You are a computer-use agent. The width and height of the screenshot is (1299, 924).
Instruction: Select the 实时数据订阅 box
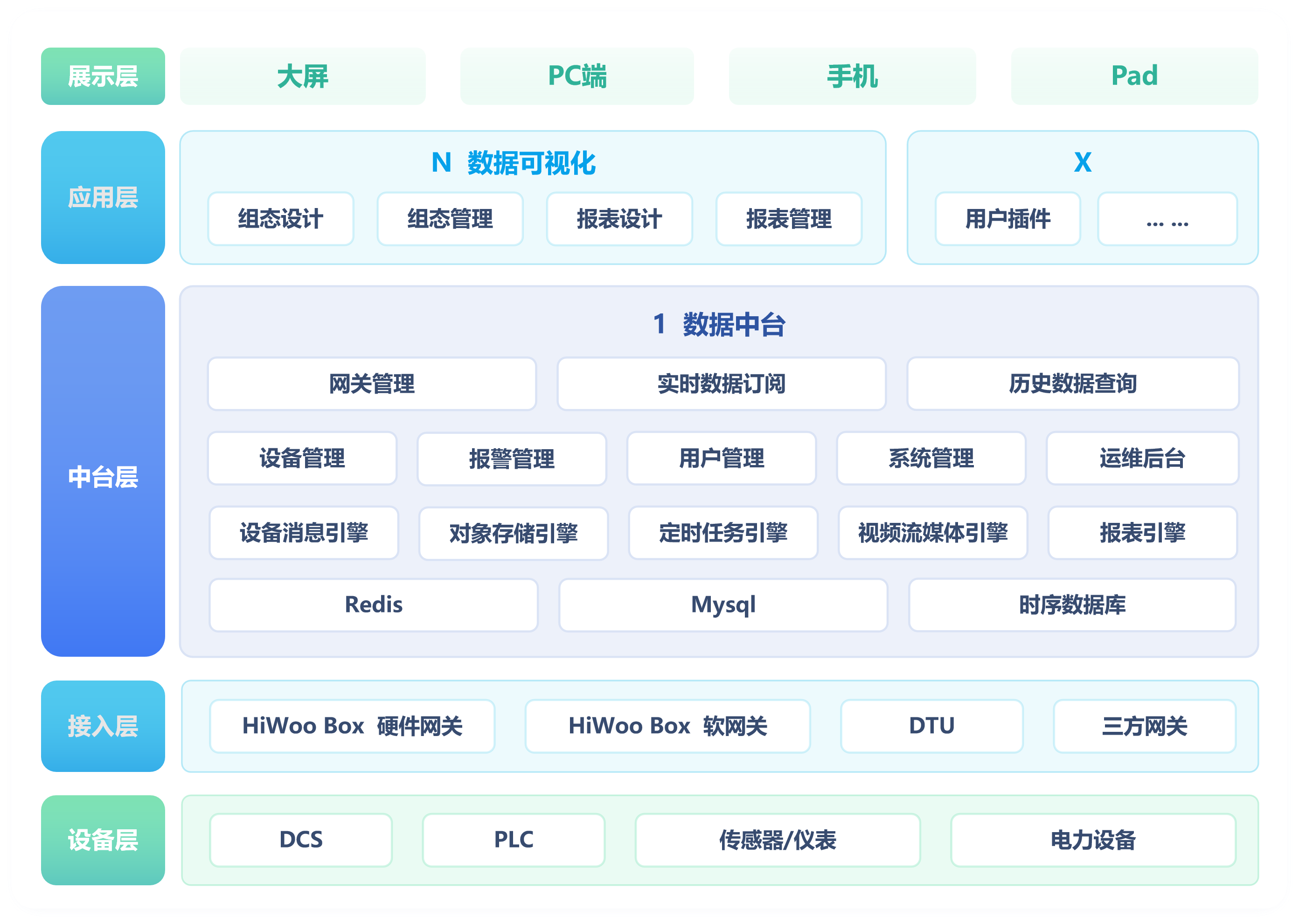722,383
